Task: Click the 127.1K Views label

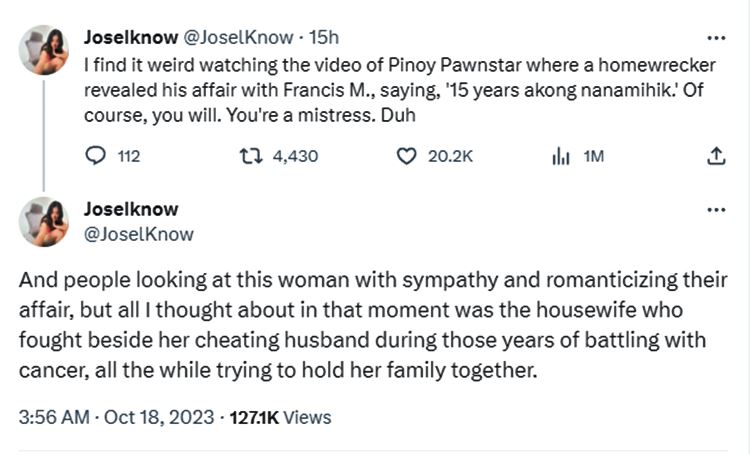Action: pos(283,417)
